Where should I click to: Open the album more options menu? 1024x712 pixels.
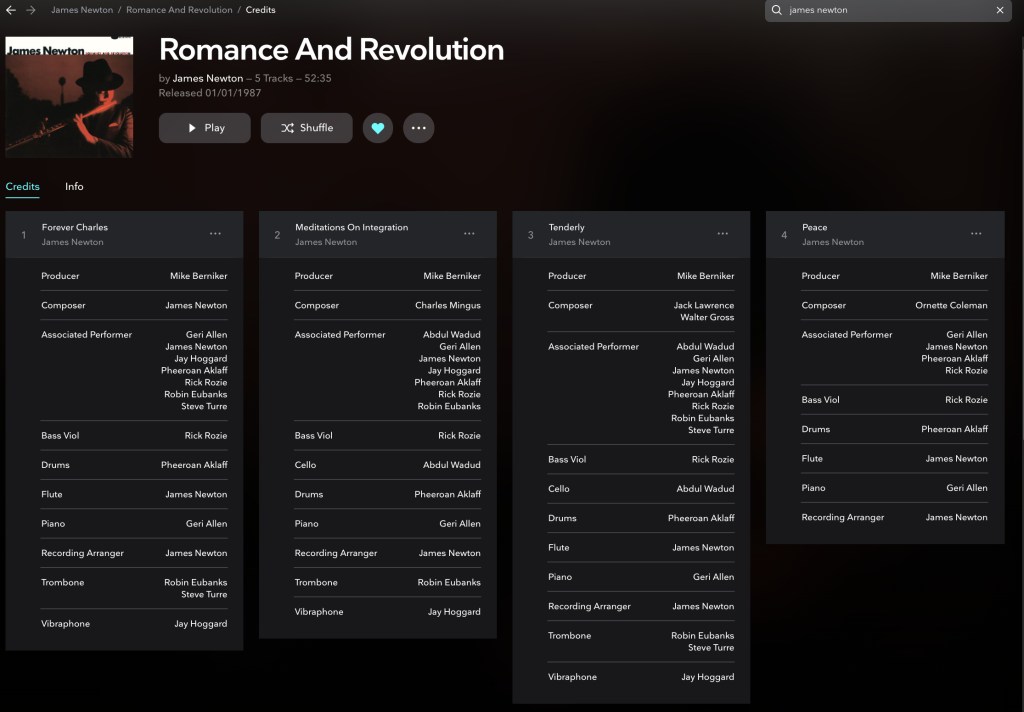pos(418,128)
